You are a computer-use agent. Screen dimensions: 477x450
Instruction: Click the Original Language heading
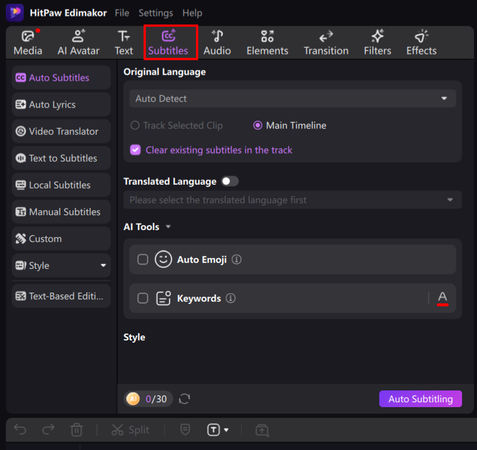point(165,72)
